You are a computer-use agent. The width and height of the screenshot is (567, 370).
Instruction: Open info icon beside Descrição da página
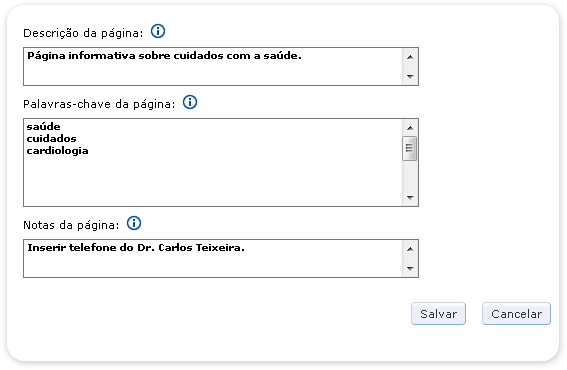[x=158, y=31]
